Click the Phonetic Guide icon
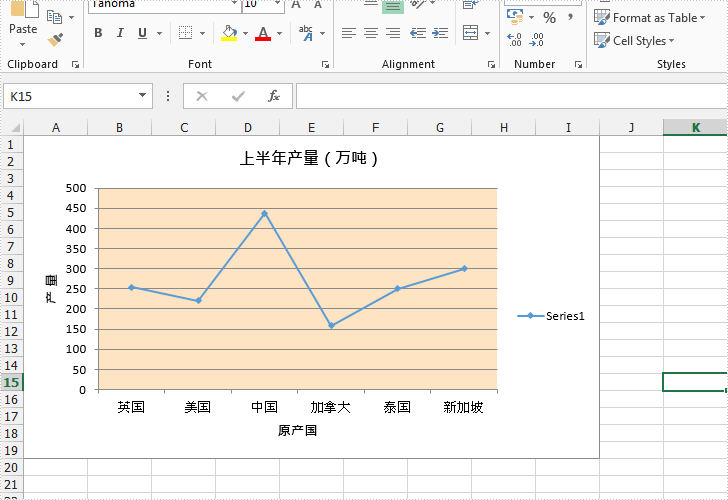Image resolution: width=728 pixels, height=500 pixels. pyautogui.click(x=306, y=33)
